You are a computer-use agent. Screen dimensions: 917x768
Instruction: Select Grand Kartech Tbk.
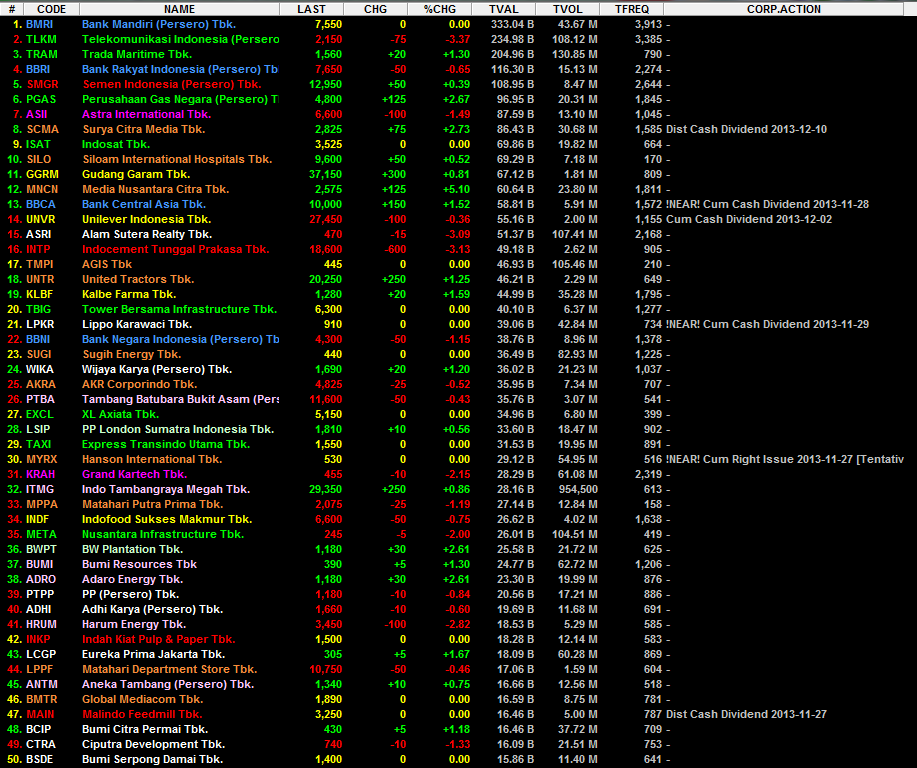pyautogui.click(x=135, y=474)
